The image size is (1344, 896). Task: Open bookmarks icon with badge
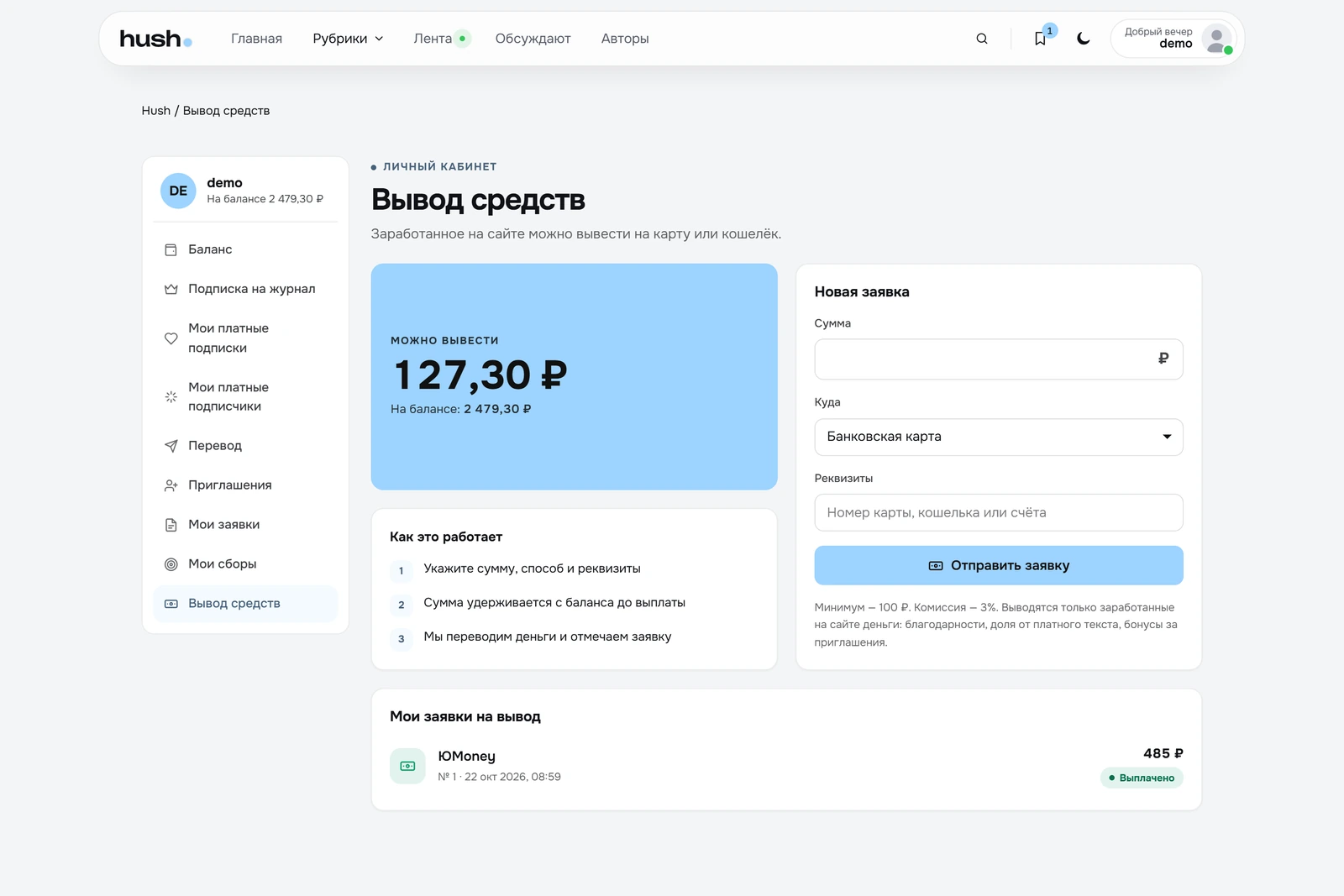pyautogui.click(x=1041, y=39)
